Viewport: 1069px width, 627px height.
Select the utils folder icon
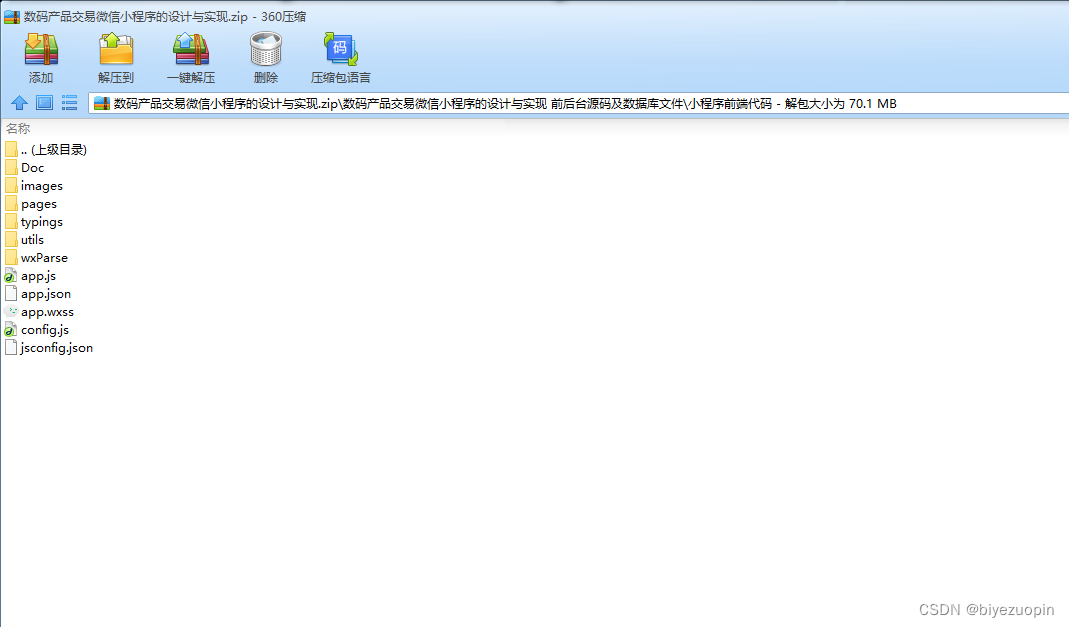[x=11, y=239]
